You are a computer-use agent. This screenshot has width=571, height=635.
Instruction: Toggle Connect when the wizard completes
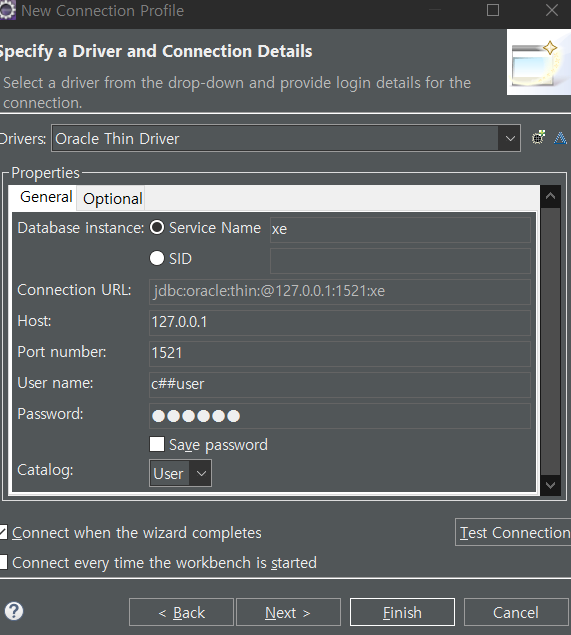point(3,532)
